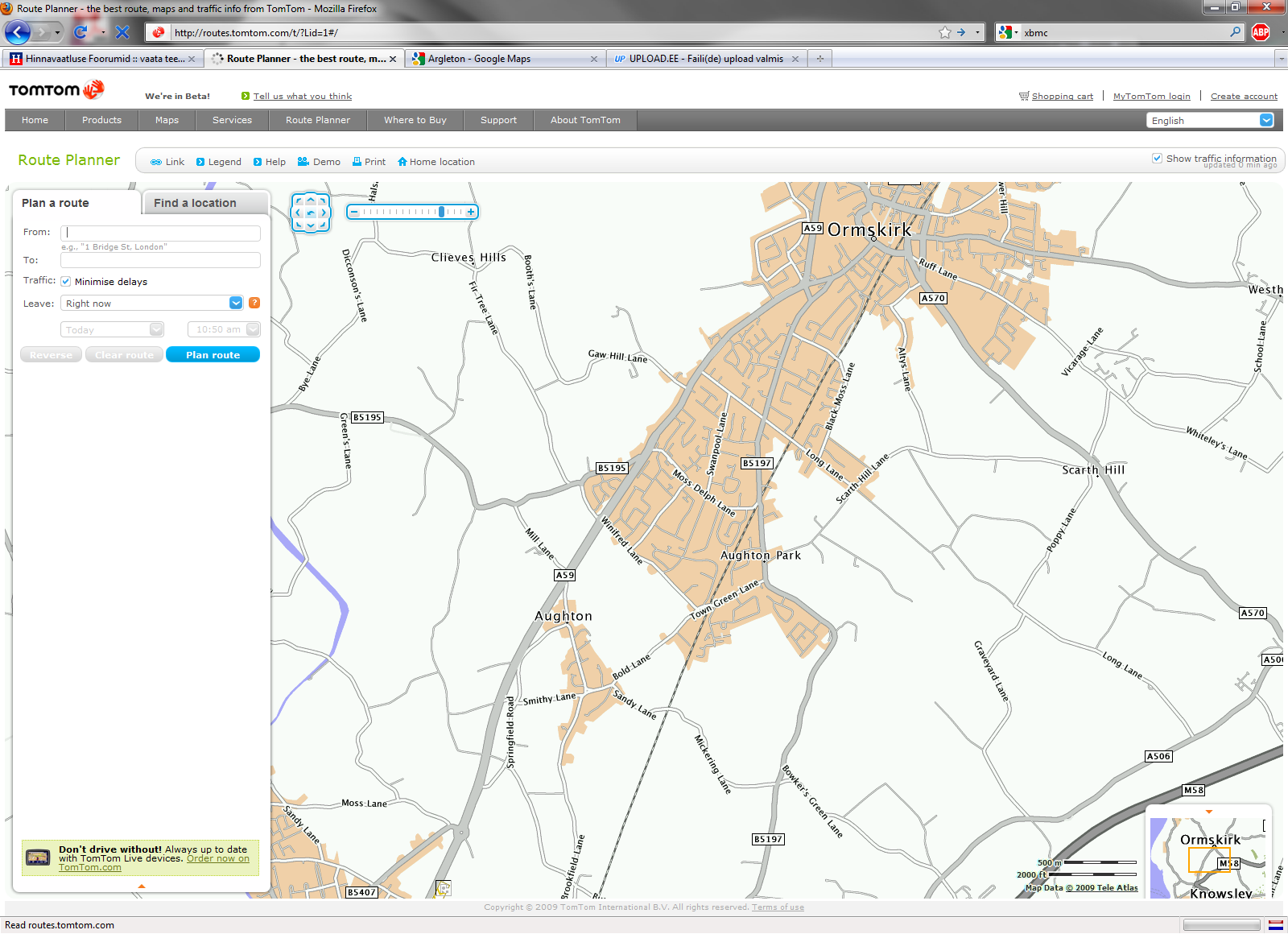Open the address bar history dropdown
This screenshot has width=1288, height=934.
pyautogui.click(x=977, y=32)
